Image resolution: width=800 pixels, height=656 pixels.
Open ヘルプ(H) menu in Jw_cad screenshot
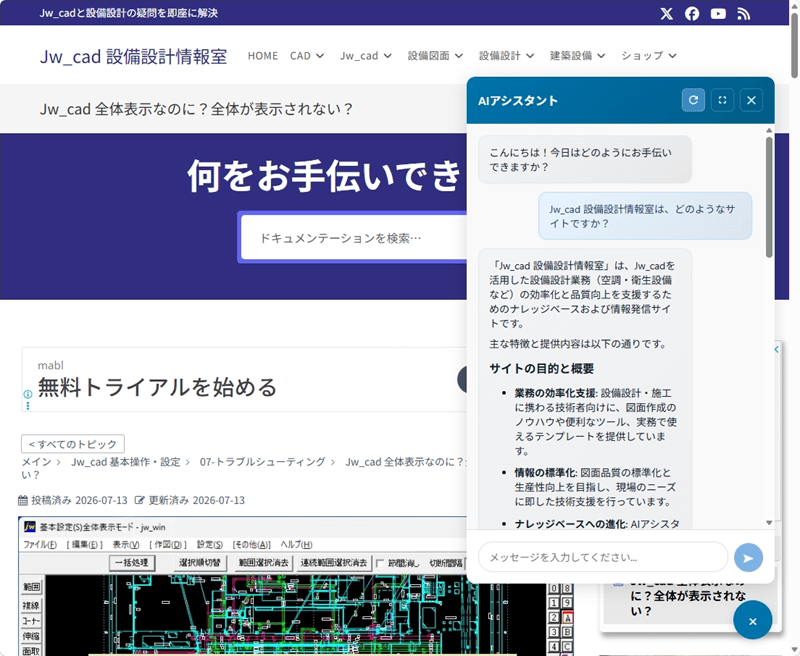(296, 544)
